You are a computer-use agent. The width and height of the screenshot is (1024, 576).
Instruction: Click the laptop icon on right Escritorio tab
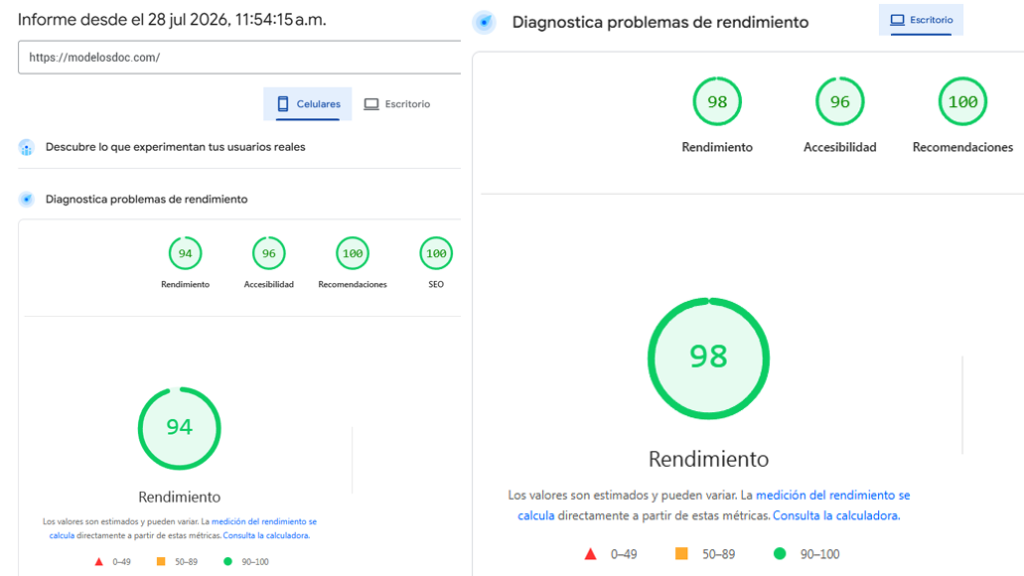point(897,20)
